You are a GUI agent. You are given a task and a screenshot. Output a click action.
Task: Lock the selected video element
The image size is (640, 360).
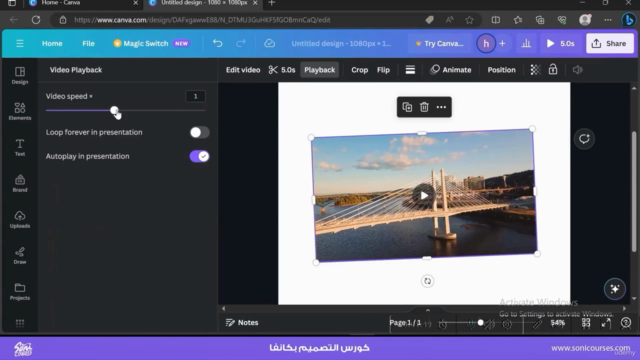tap(553, 69)
